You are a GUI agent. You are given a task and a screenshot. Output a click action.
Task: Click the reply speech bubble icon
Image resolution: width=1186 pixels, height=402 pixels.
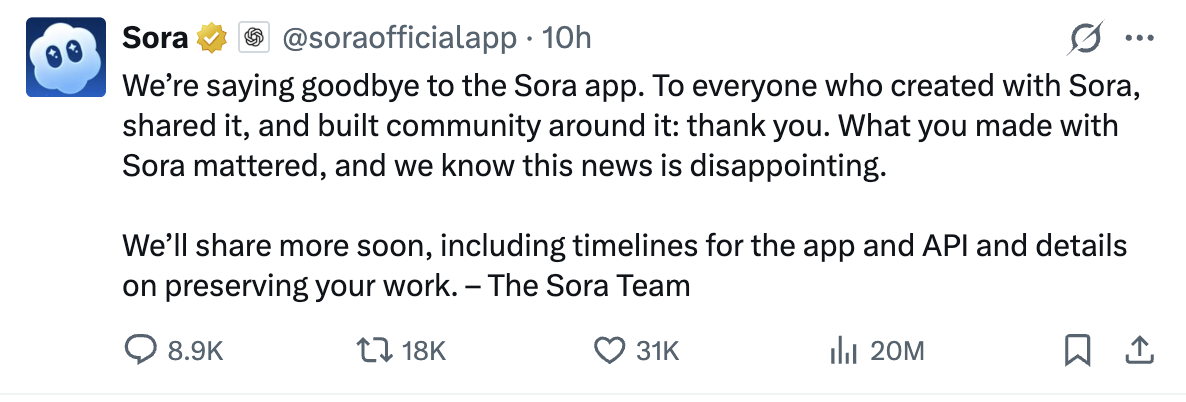(136, 350)
